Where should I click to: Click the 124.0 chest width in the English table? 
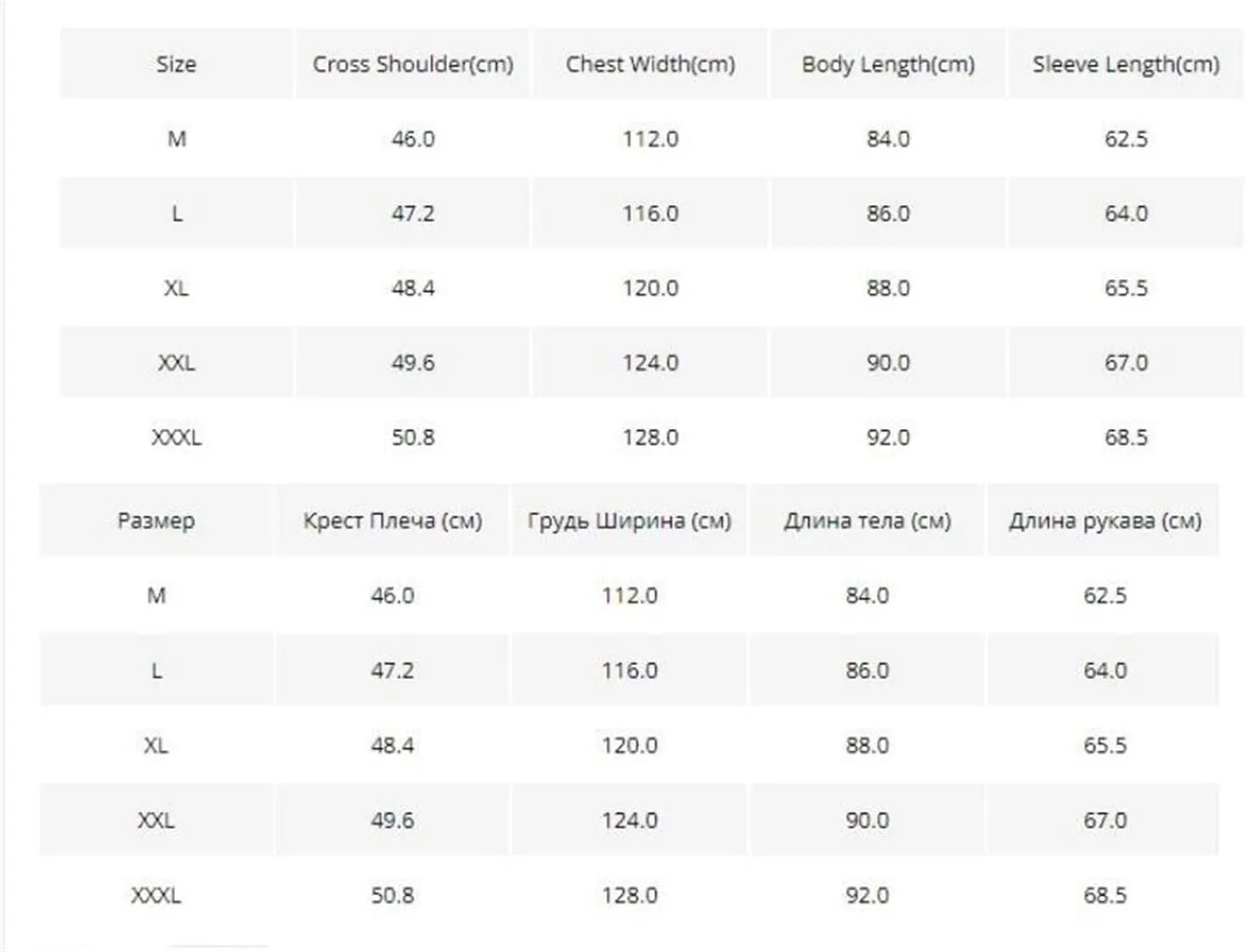click(651, 363)
